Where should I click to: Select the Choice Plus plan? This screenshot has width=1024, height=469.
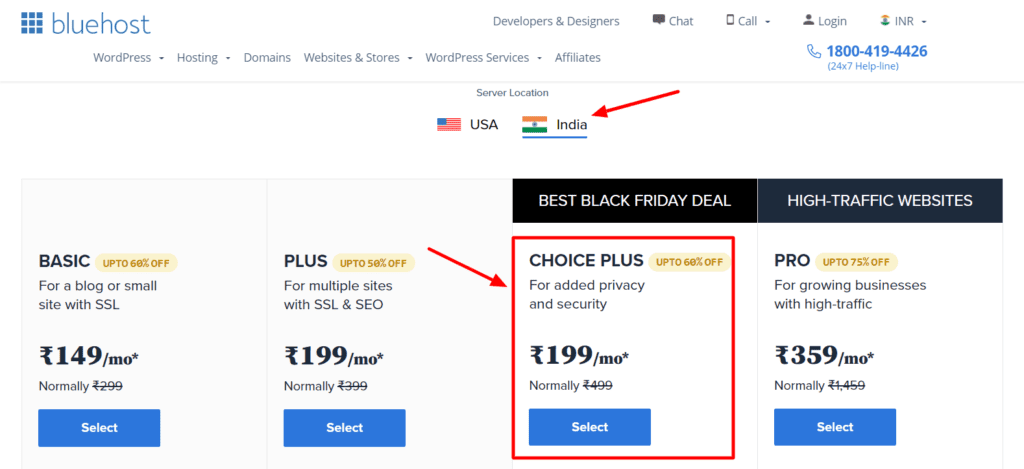coord(589,427)
